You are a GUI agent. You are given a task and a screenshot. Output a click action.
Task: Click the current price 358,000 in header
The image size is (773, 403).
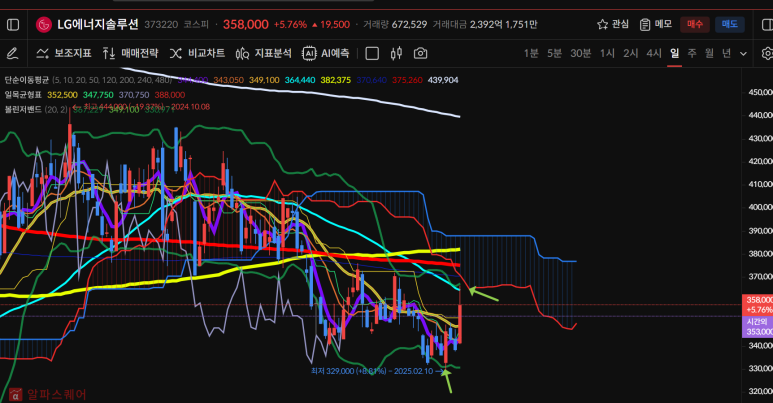pos(246,25)
